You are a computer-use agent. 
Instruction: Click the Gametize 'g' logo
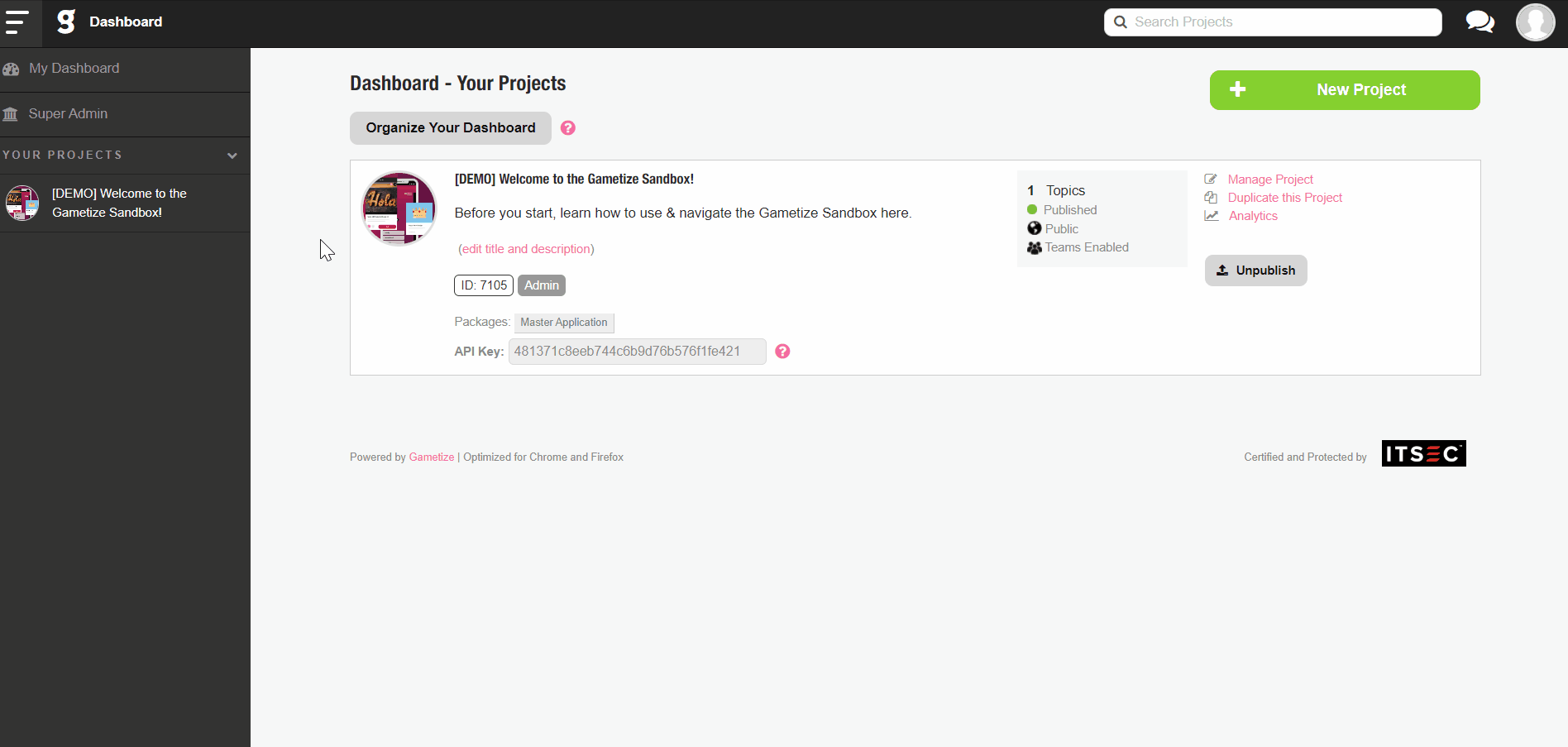[66, 22]
